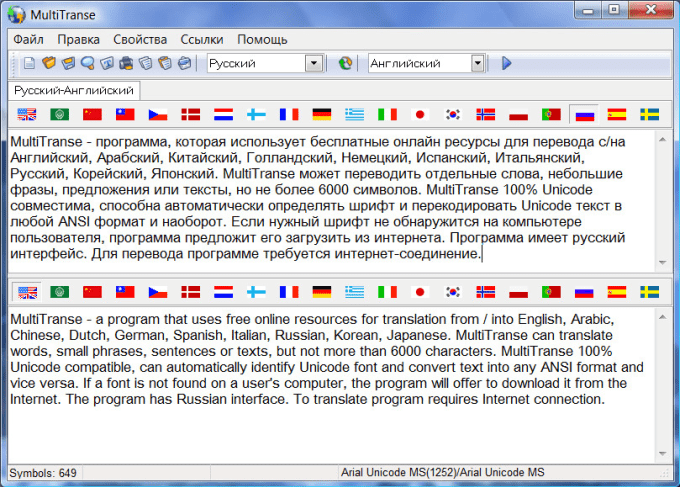The image size is (680, 487).
Task: Choose France flag in source flag row
Action: pos(289,114)
